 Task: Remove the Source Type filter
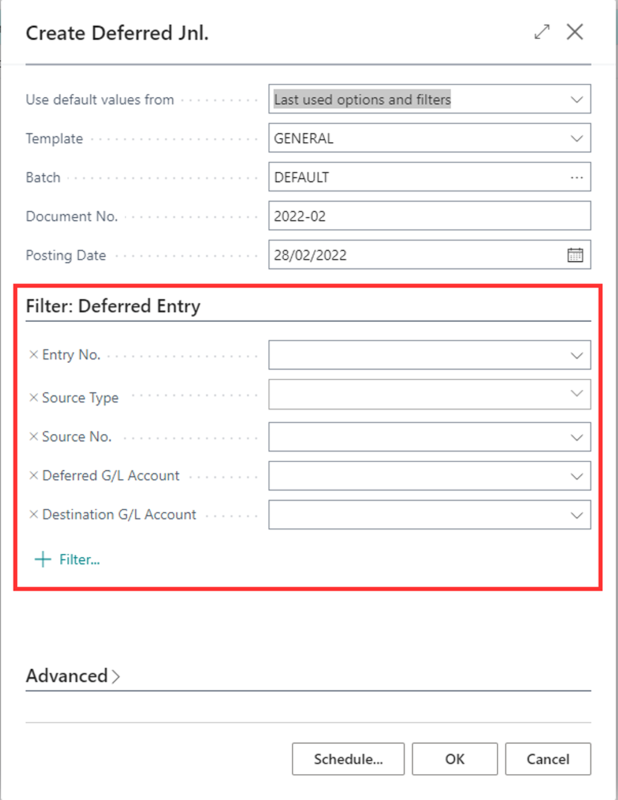click(33, 397)
